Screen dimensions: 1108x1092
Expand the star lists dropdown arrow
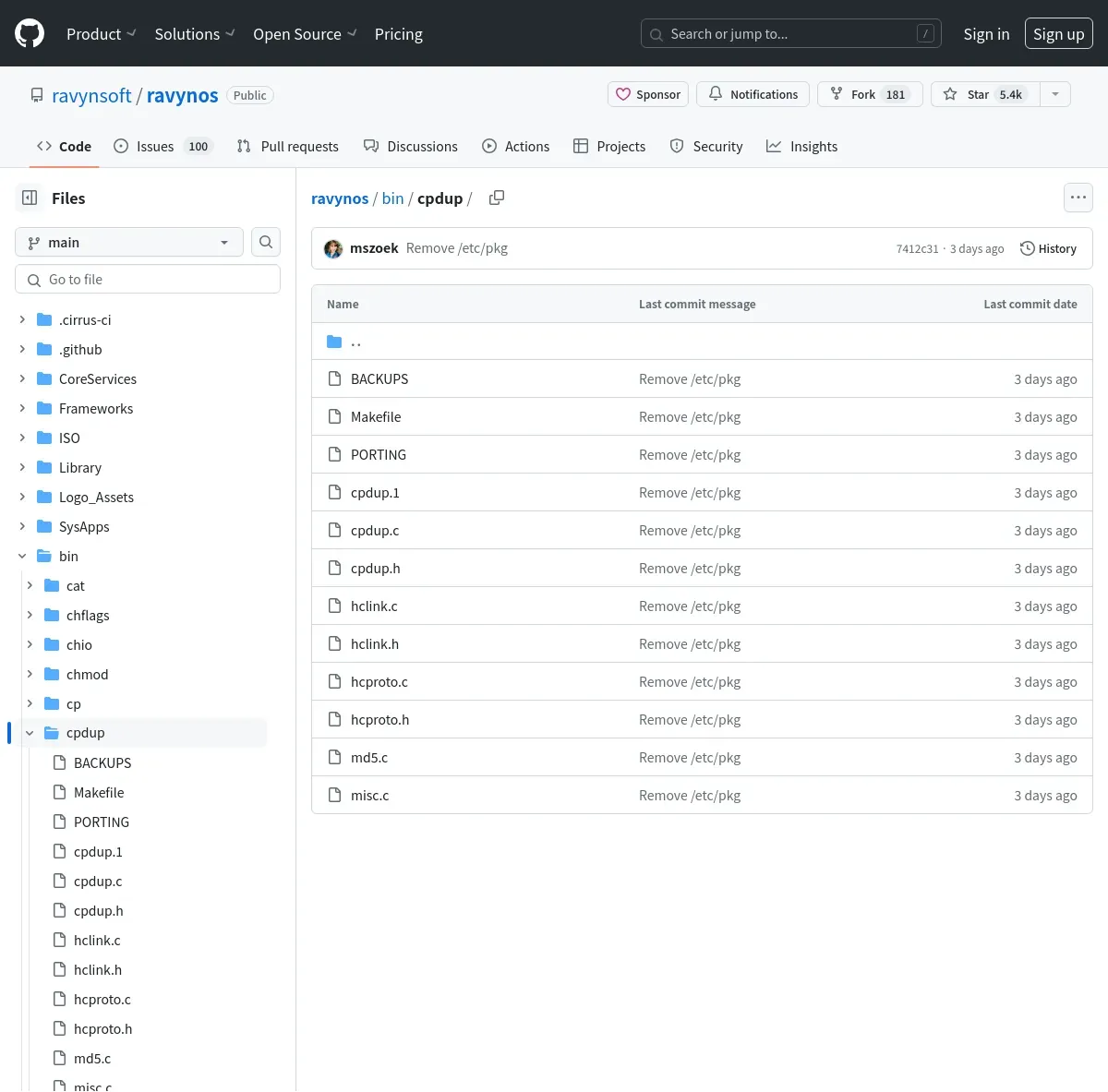click(1055, 94)
